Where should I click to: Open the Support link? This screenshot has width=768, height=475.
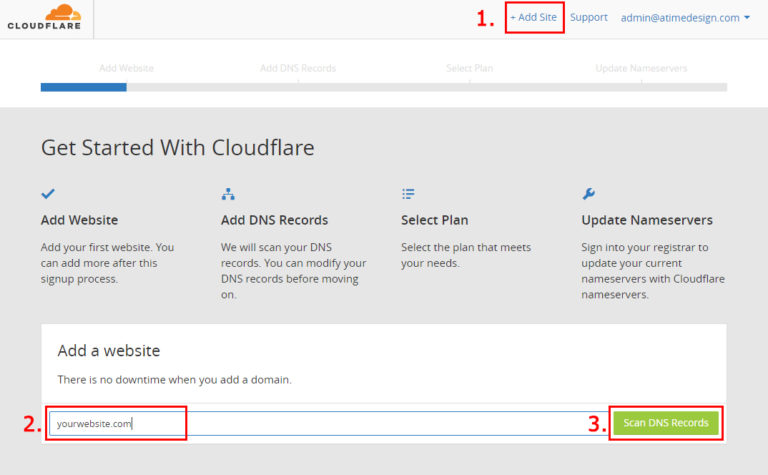[x=589, y=17]
